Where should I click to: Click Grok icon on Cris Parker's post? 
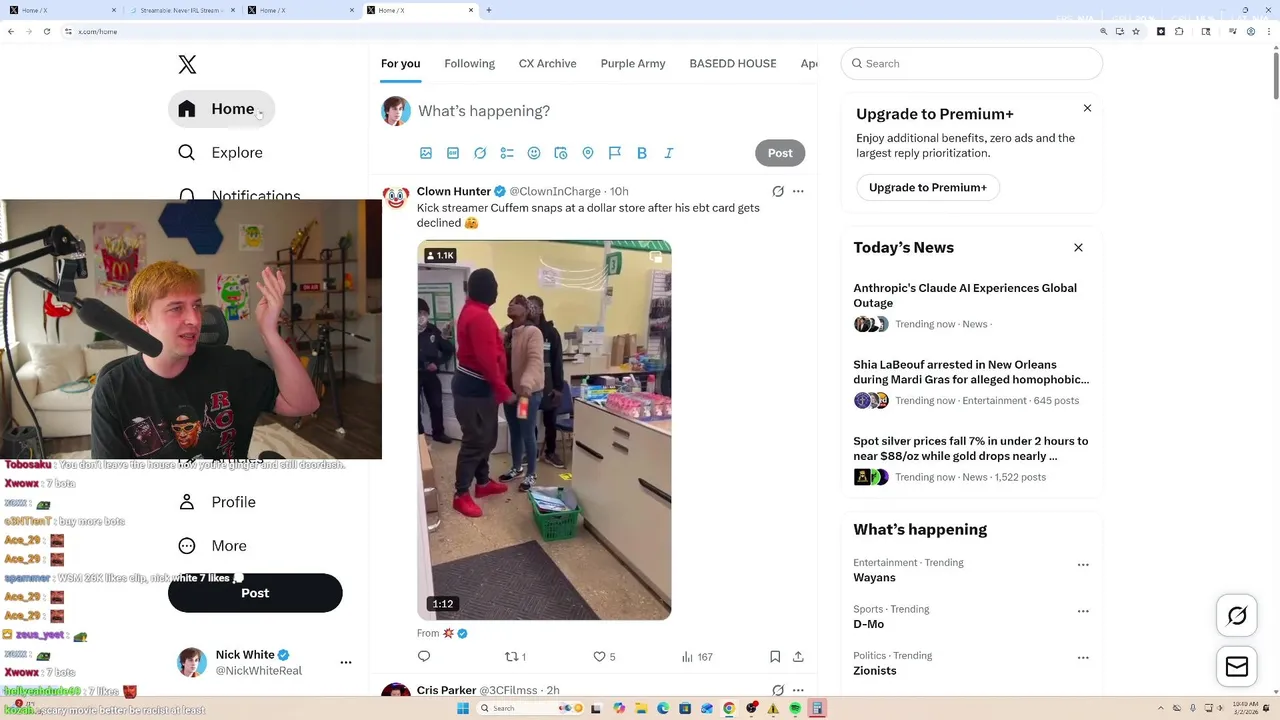point(778,690)
